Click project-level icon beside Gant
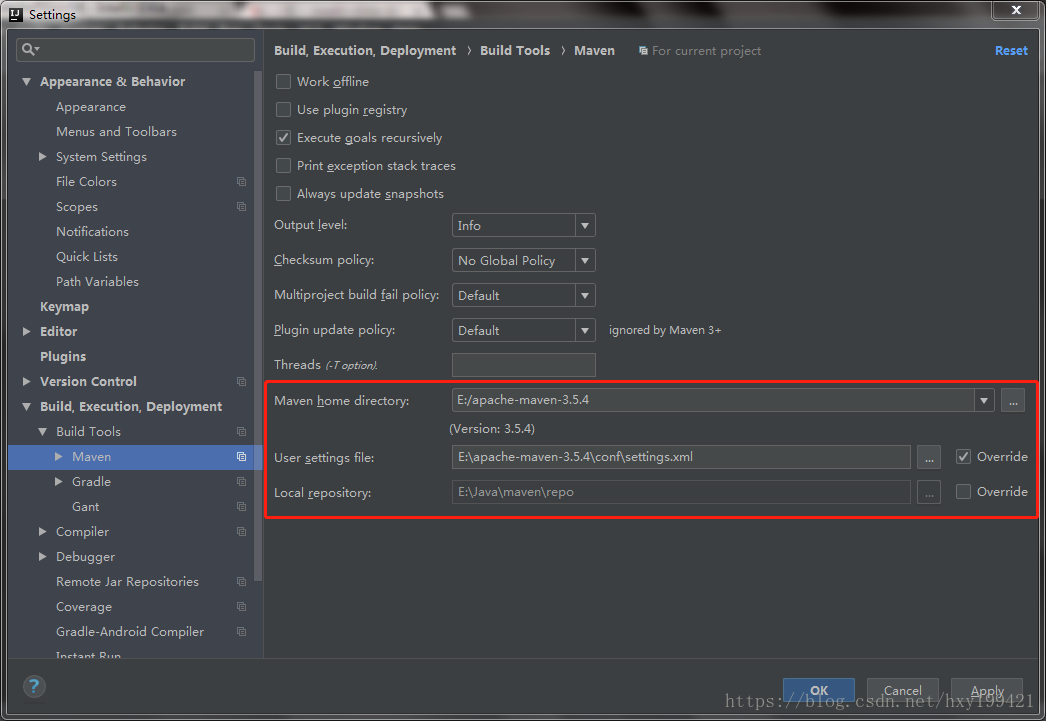The height and width of the screenshot is (721, 1046). 241,507
